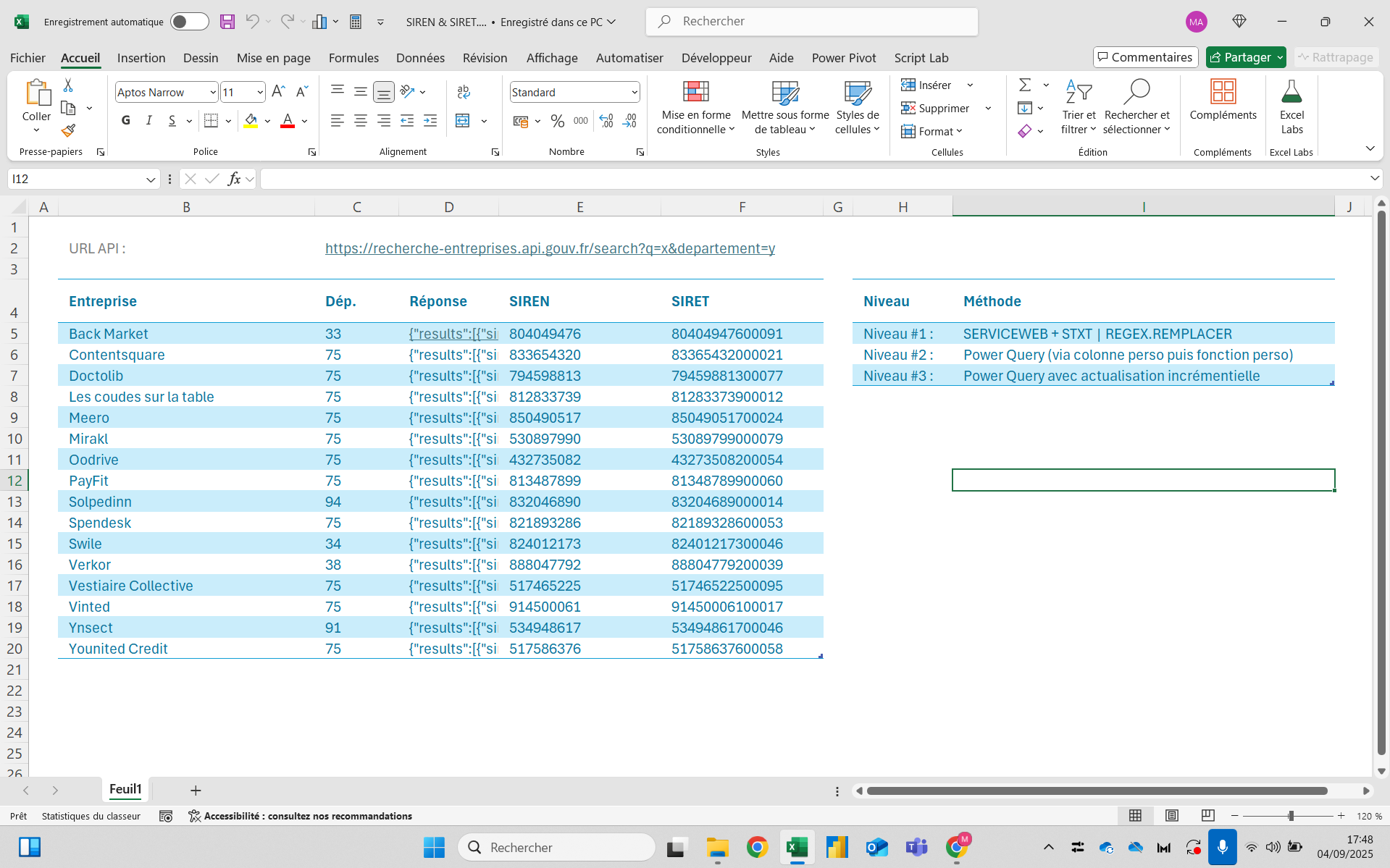This screenshot has width=1390, height=868.
Task: Apply the red font color swatch
Action: tap(288, 121)
